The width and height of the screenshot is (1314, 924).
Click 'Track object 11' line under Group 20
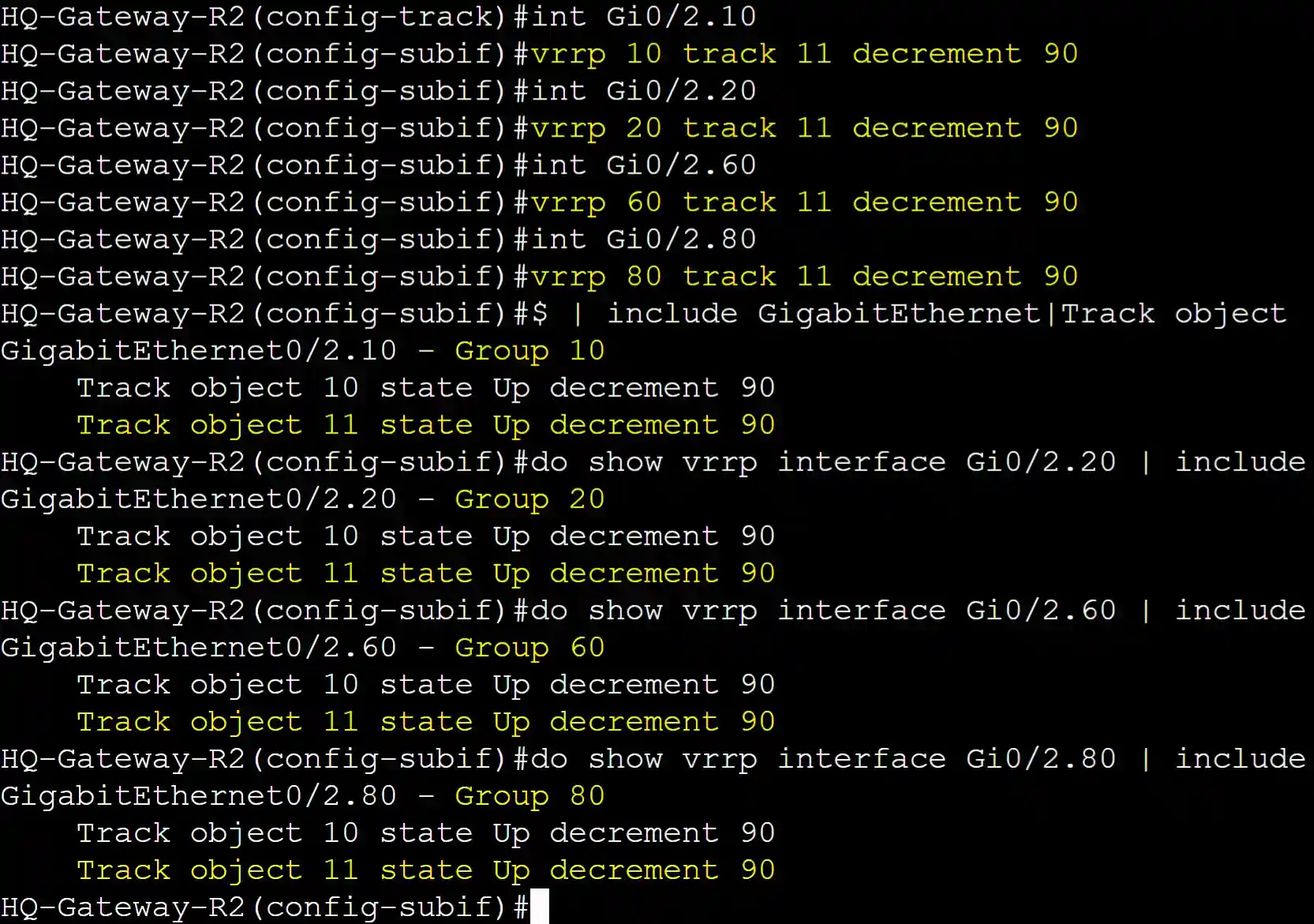coord(426,573)
